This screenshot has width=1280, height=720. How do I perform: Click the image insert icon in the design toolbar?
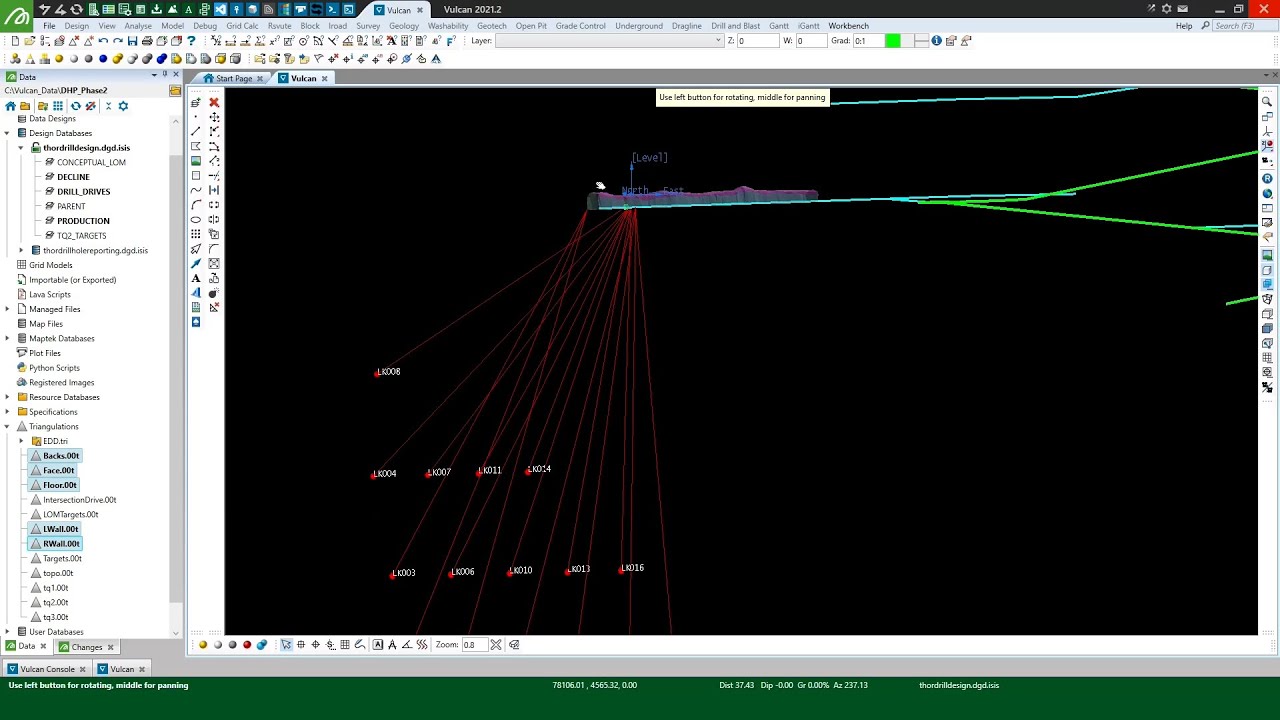pyautogui.click(x=196, y=160)
